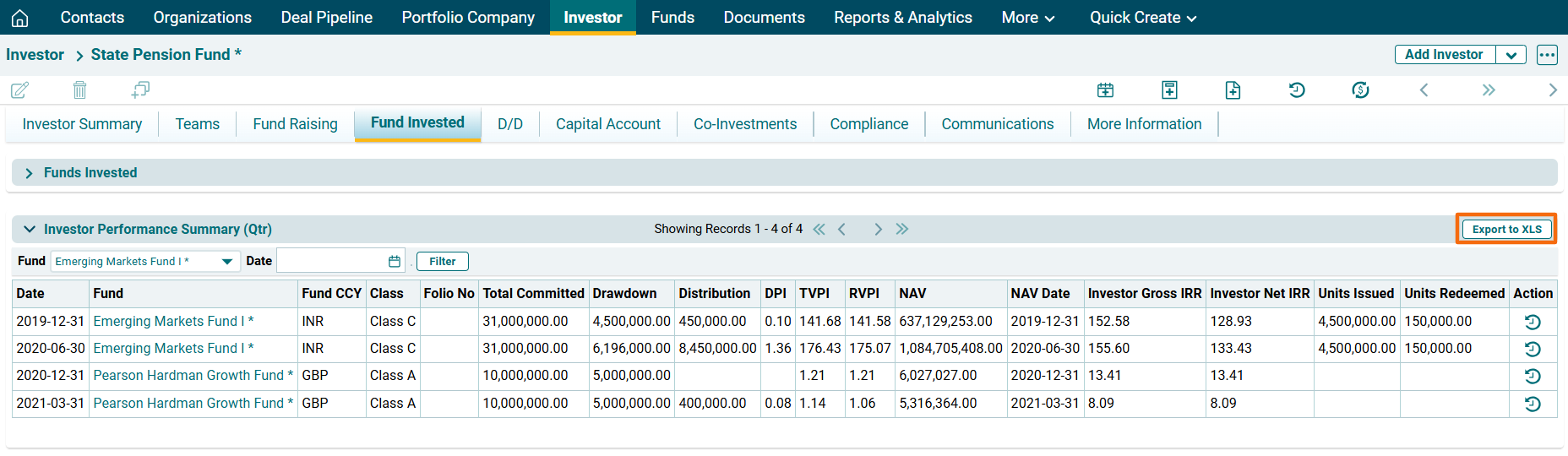1568x456 pixels.
Task: Open the date picker calendar icon
Action: [394, 262]
